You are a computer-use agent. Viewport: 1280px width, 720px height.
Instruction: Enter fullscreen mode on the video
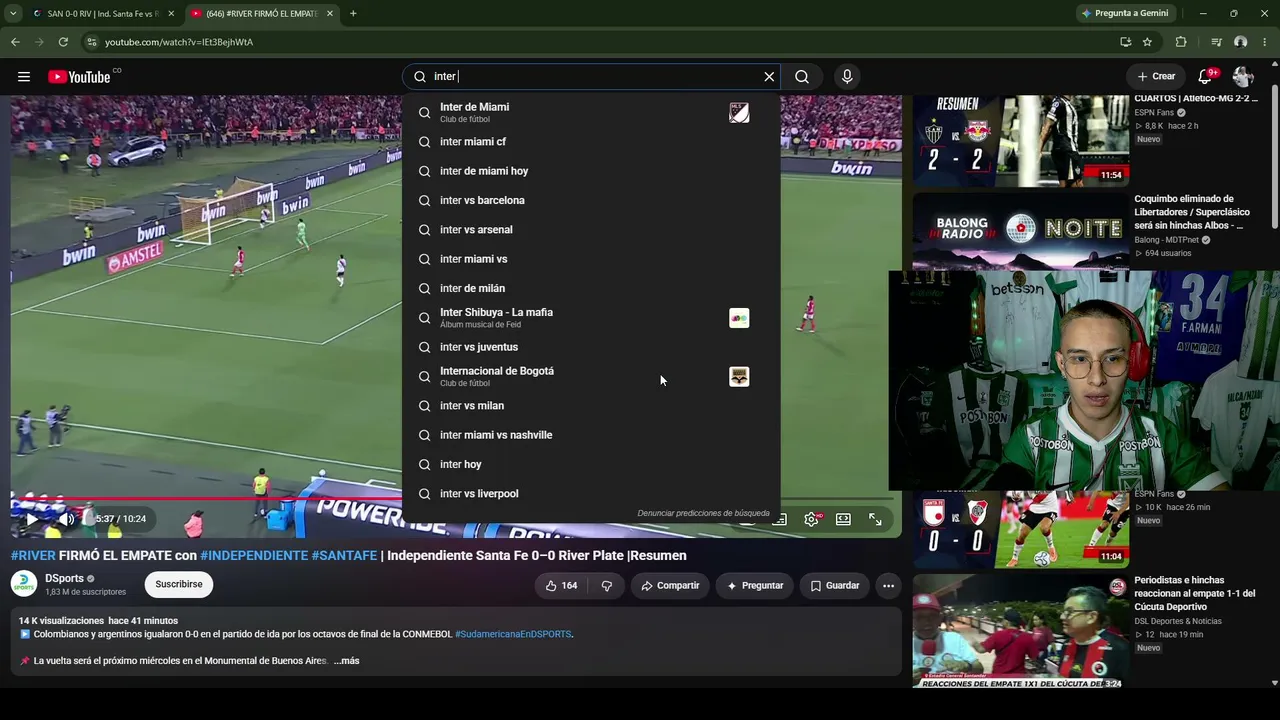pyautogui.click(x=875, y=519)
